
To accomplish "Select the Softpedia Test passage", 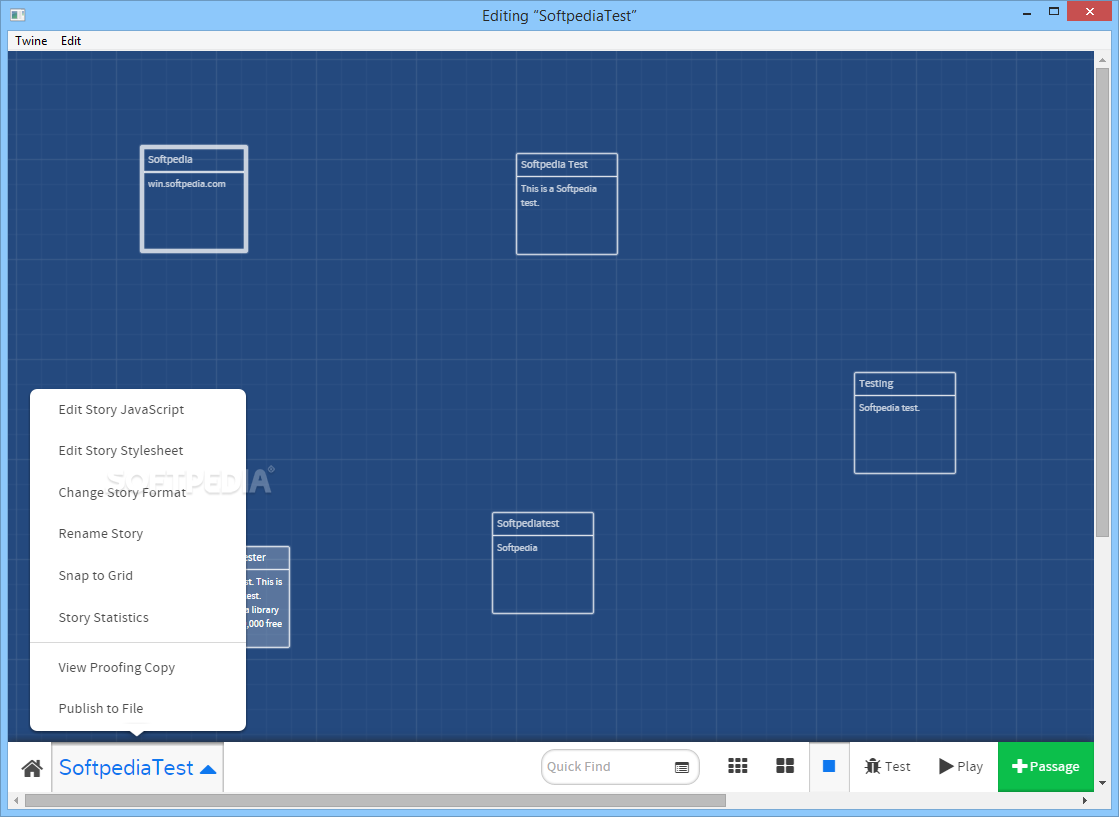I will pyautogui.click(x=567, y=204).
